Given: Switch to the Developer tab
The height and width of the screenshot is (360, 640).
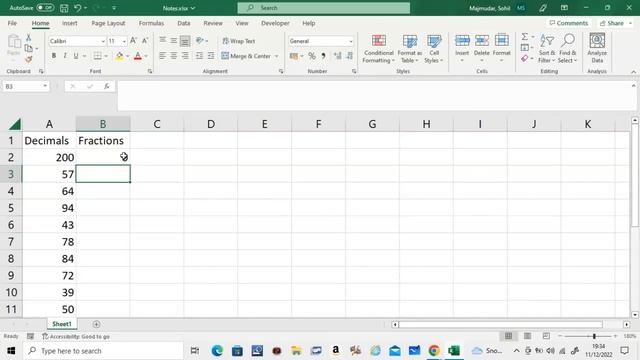Looking at the screenshot, I should (x=275, y=23).
